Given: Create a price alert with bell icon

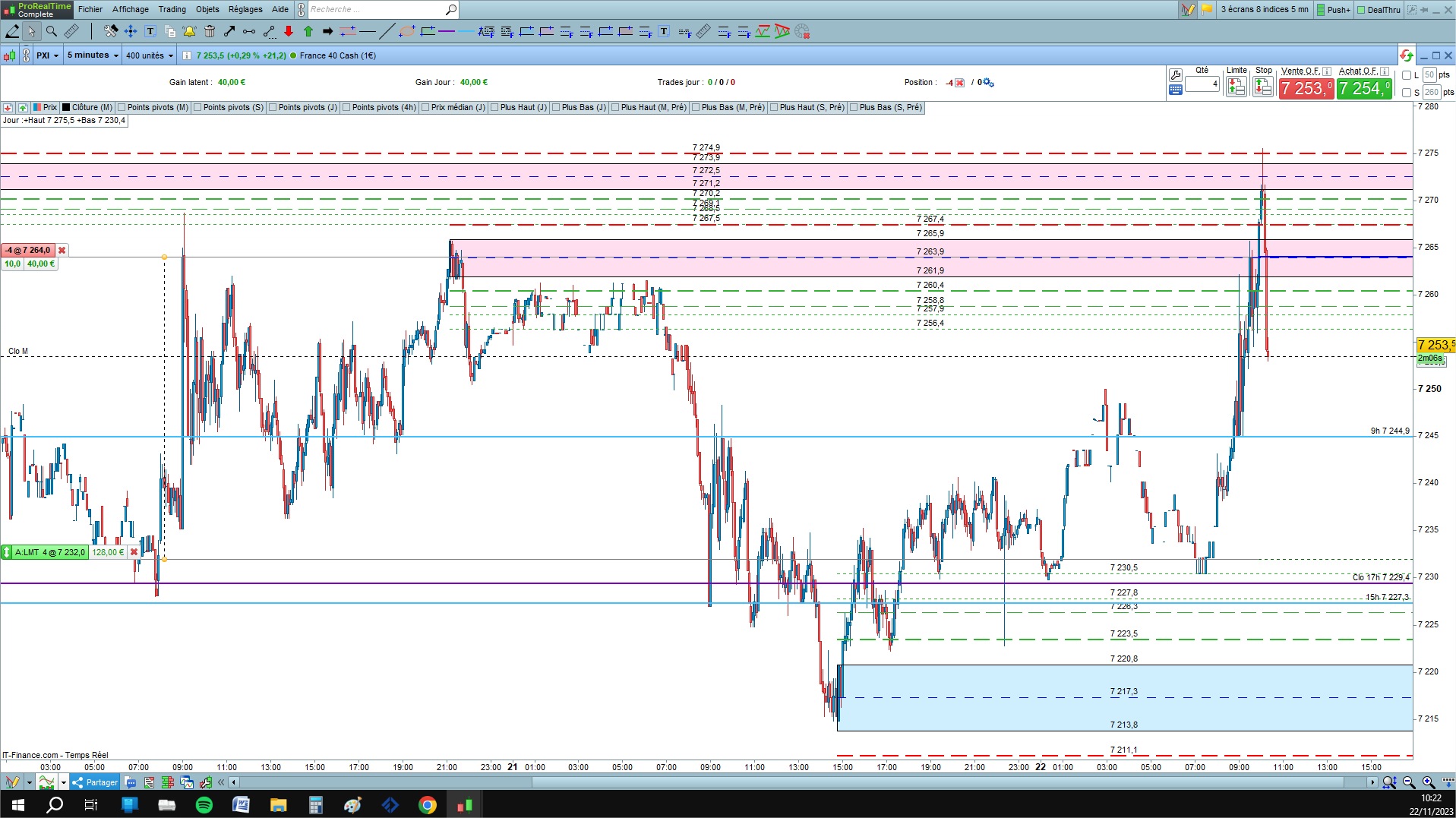Looking at the screenshot, I should pyautogui.click(x=189, y=31).
